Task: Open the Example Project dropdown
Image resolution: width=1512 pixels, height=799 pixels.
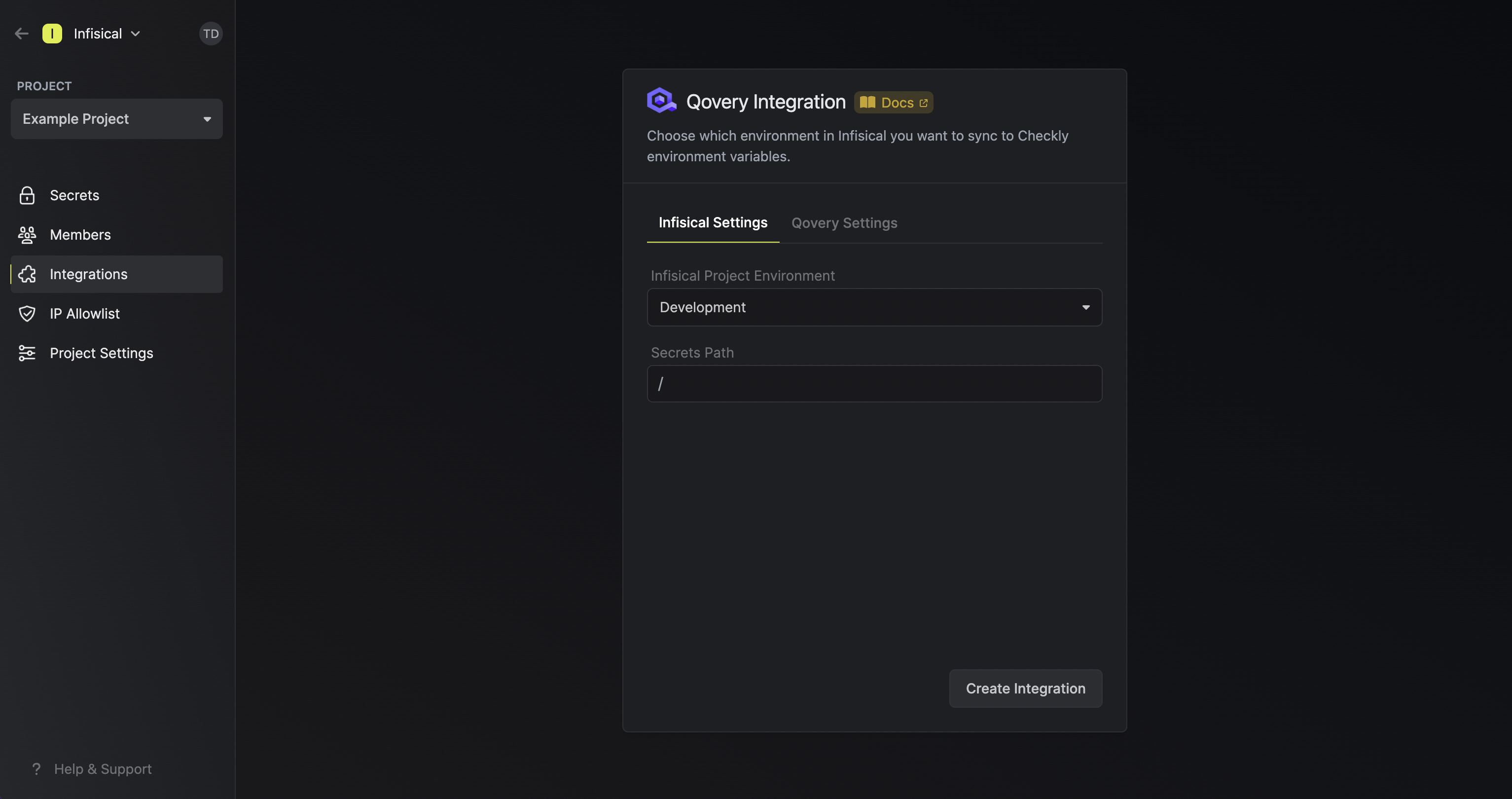Action: coord(116,118)
